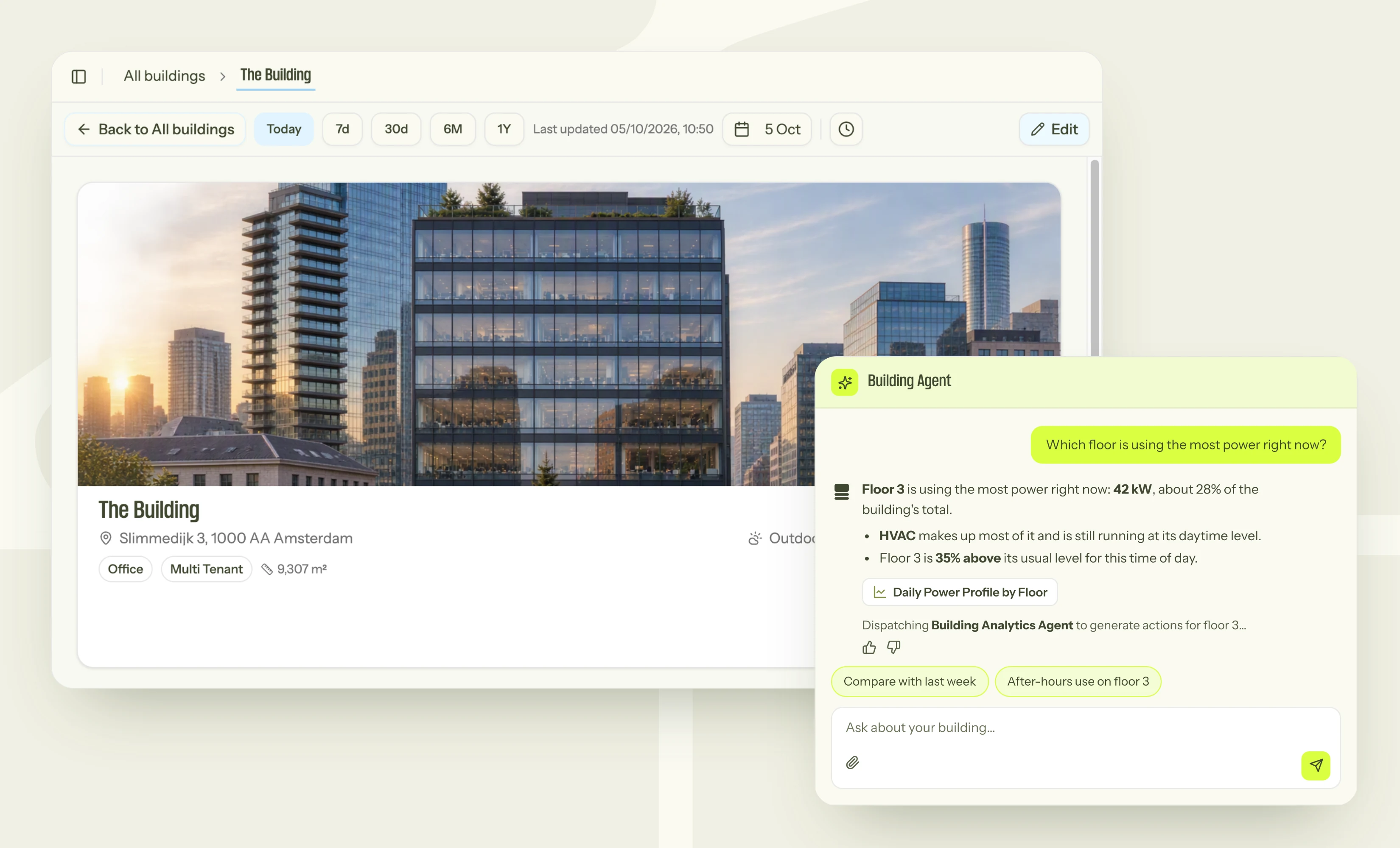Select the 6M time range

coord(452,129)
